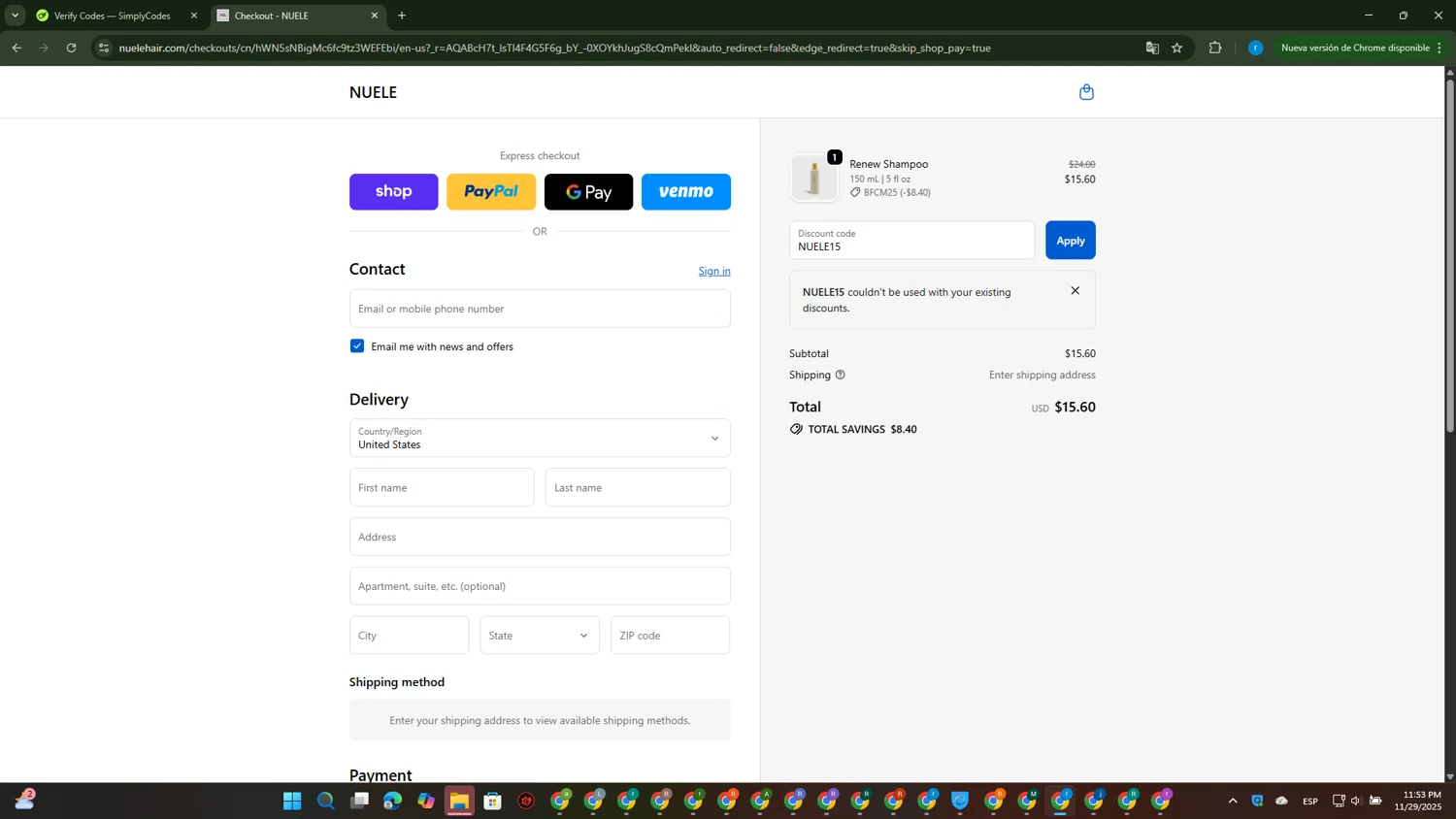
Task: Open the Extensions puzzle icon
Action: [x=1215, y=48]
